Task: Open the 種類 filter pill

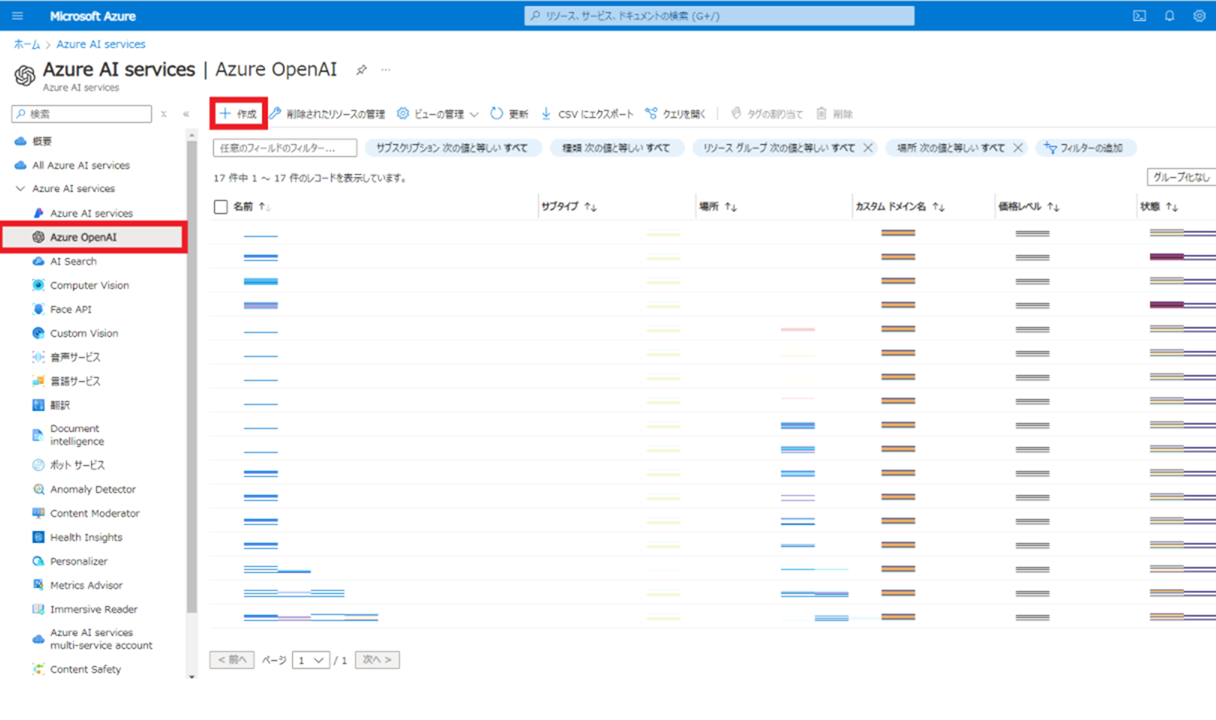Action: tap(617, 148)
